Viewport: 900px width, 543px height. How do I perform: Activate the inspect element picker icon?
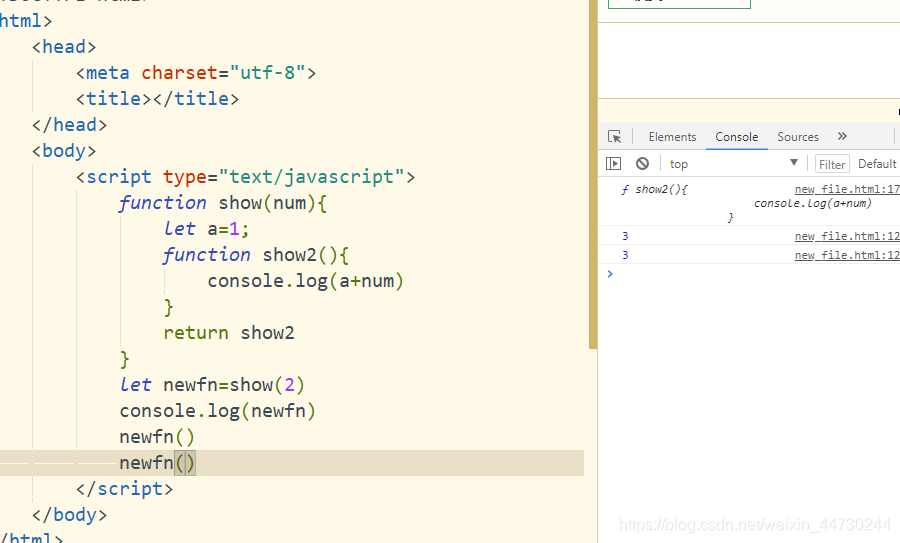point(614,137)
